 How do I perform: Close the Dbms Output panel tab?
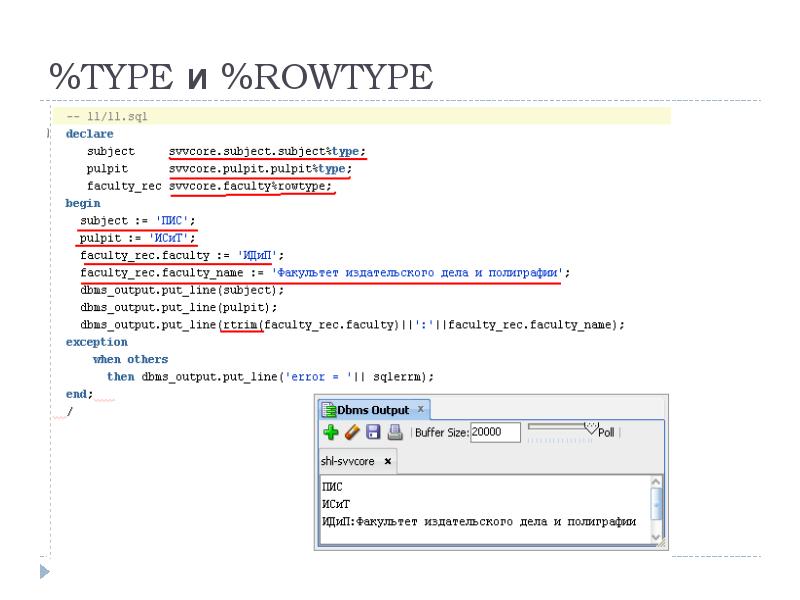[x=419, y=409]
